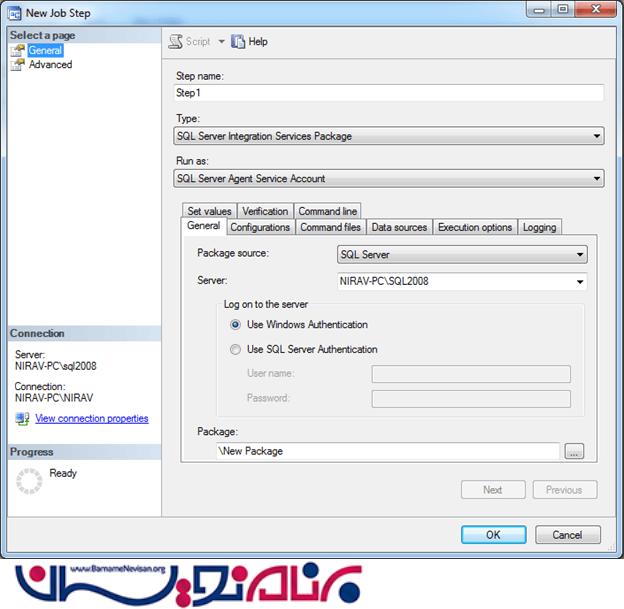
Task: Switch to the Execution options tab
Action: pos(475,227)
